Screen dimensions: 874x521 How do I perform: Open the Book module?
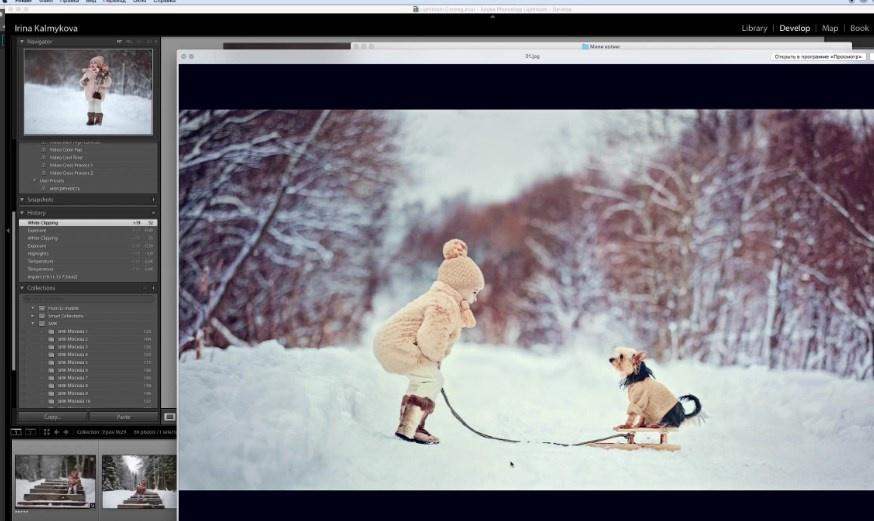pos(859,28)
